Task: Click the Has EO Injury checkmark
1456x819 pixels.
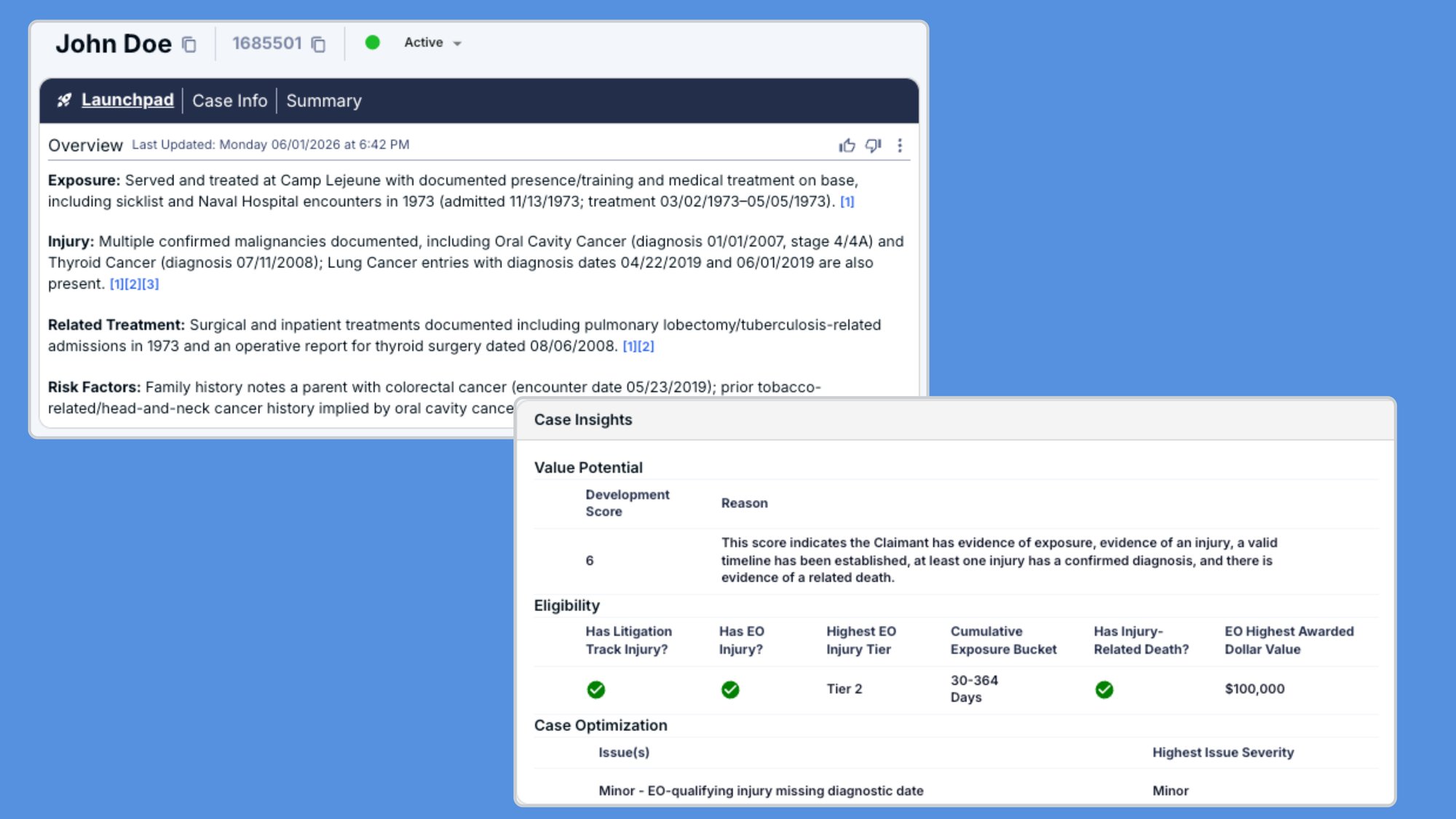Action: tap(730, 689)
